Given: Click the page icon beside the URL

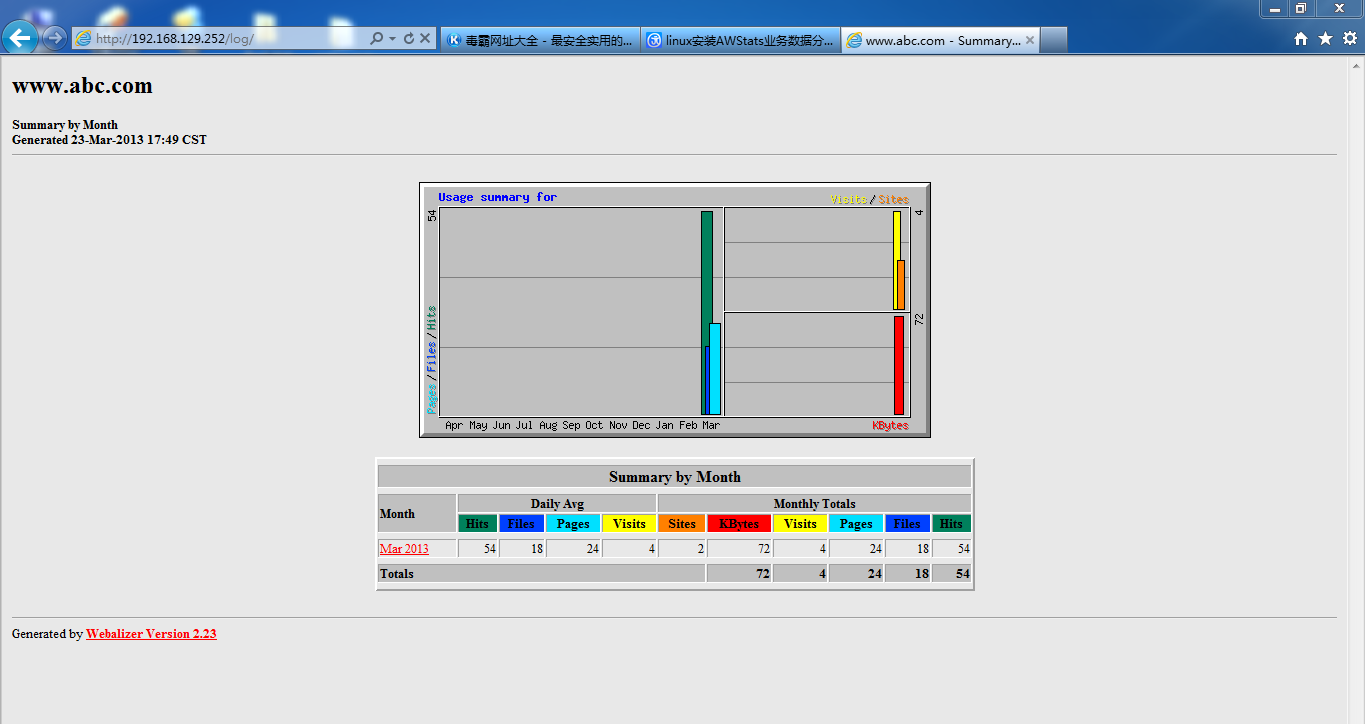Looking at the screenshot, I should coord(84,38).
